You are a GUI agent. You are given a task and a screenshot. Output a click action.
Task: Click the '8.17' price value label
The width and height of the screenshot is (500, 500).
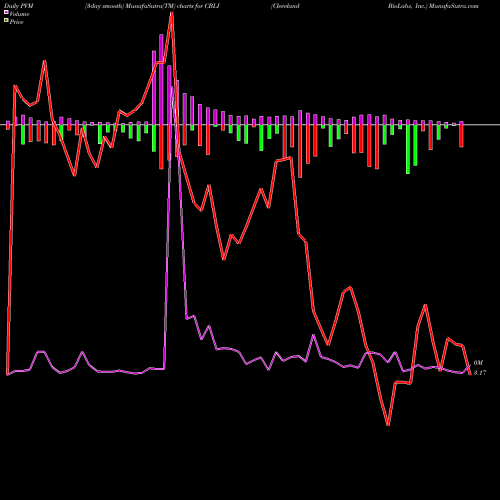480,373
